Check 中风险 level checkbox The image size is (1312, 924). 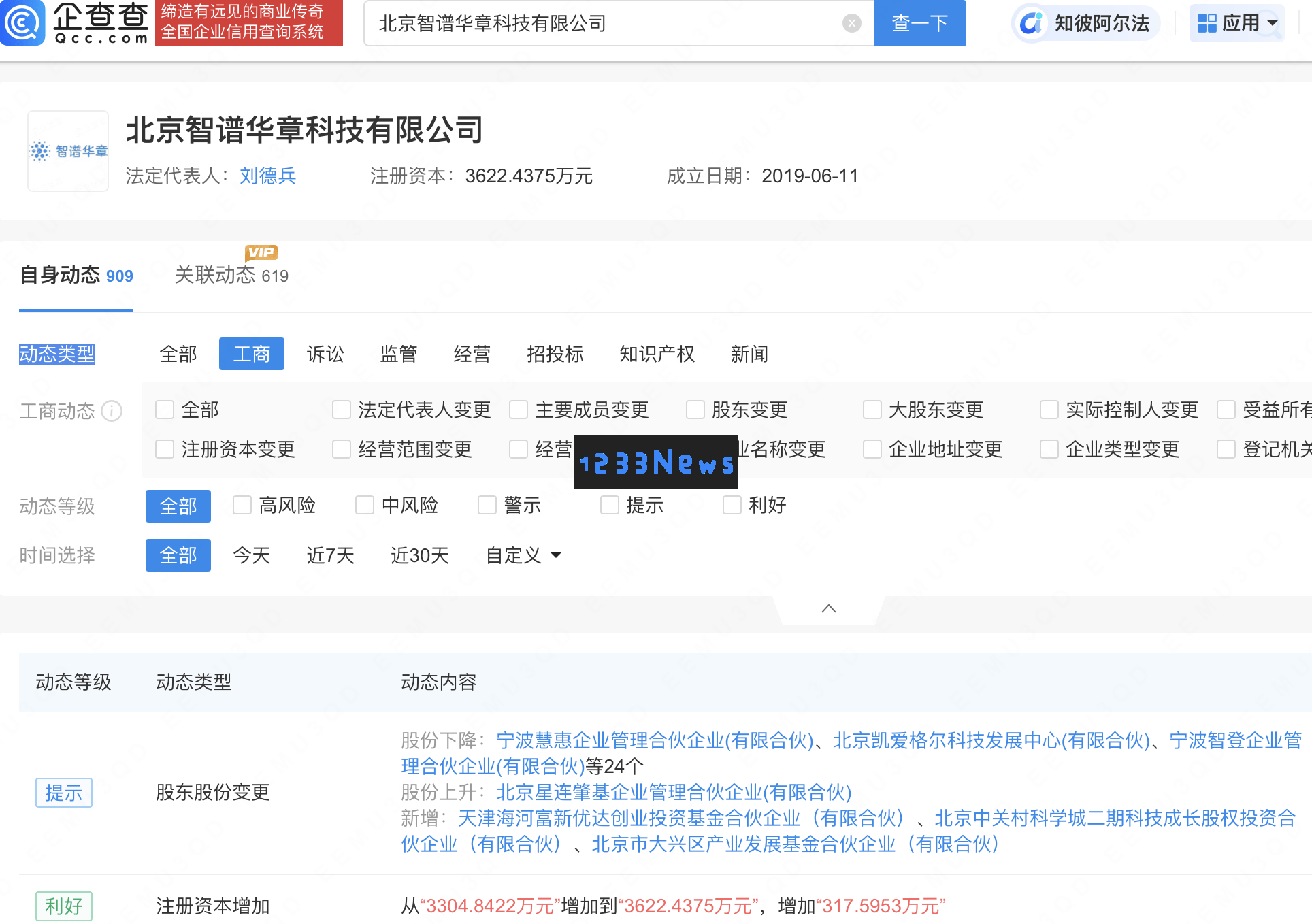365,505
